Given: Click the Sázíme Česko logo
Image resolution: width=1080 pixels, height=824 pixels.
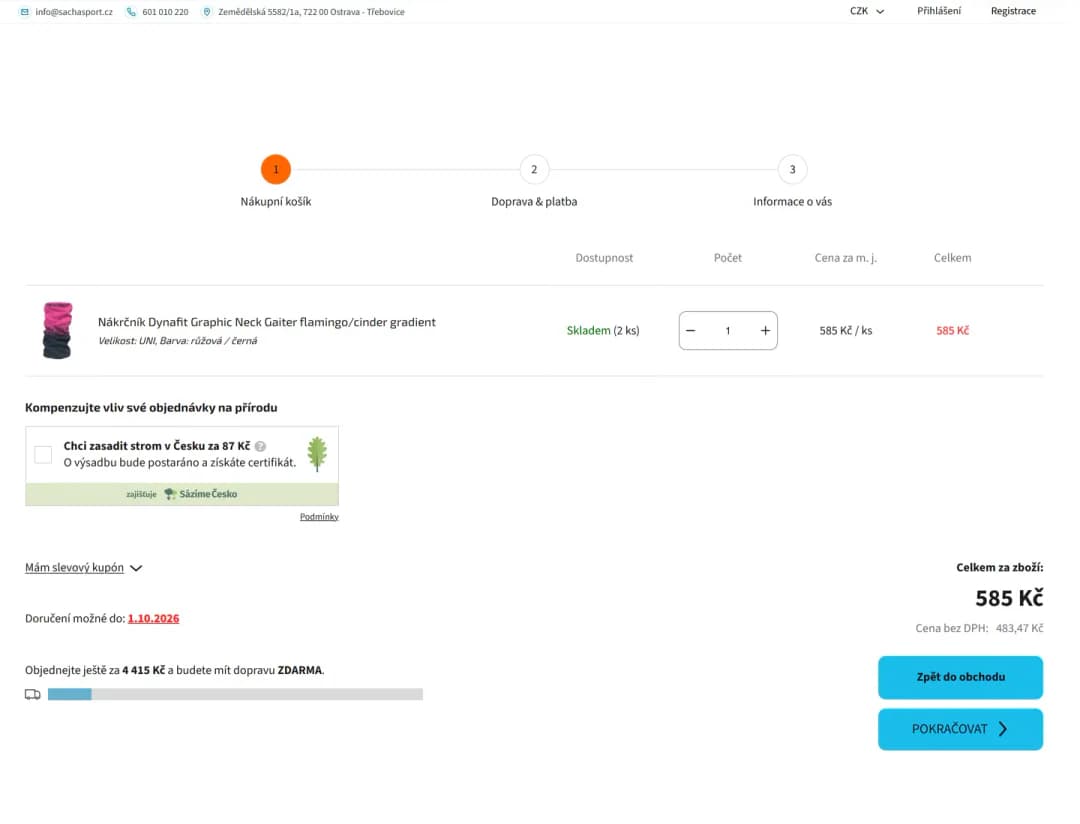Looking at the screenshot, I should click(x=200, y=494).
